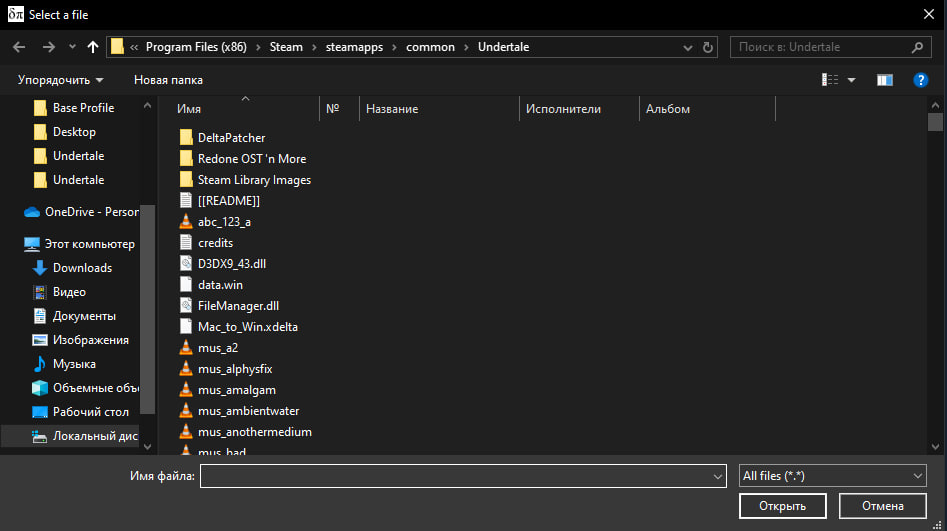Expand the file name history dropdown
The image size is (947, 531).
(717, 476)
